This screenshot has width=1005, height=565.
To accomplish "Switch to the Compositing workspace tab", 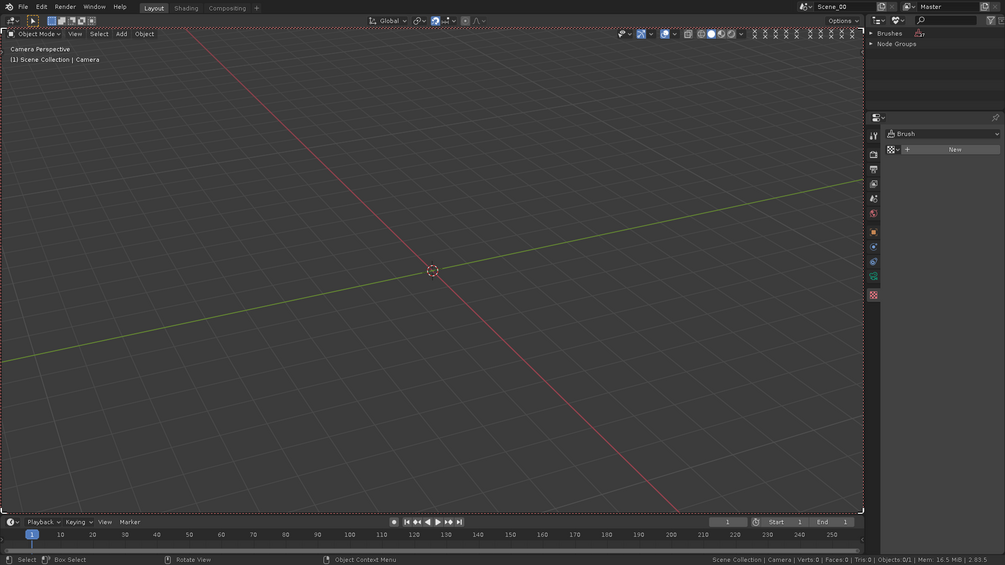I will point(227,8).
